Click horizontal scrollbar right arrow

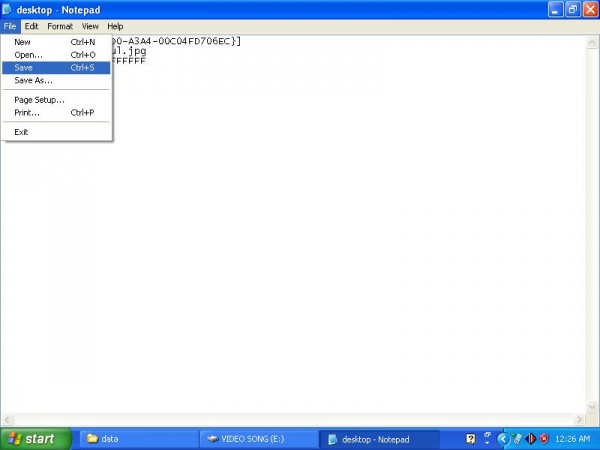pyautogui.click(x=579, y=420)
